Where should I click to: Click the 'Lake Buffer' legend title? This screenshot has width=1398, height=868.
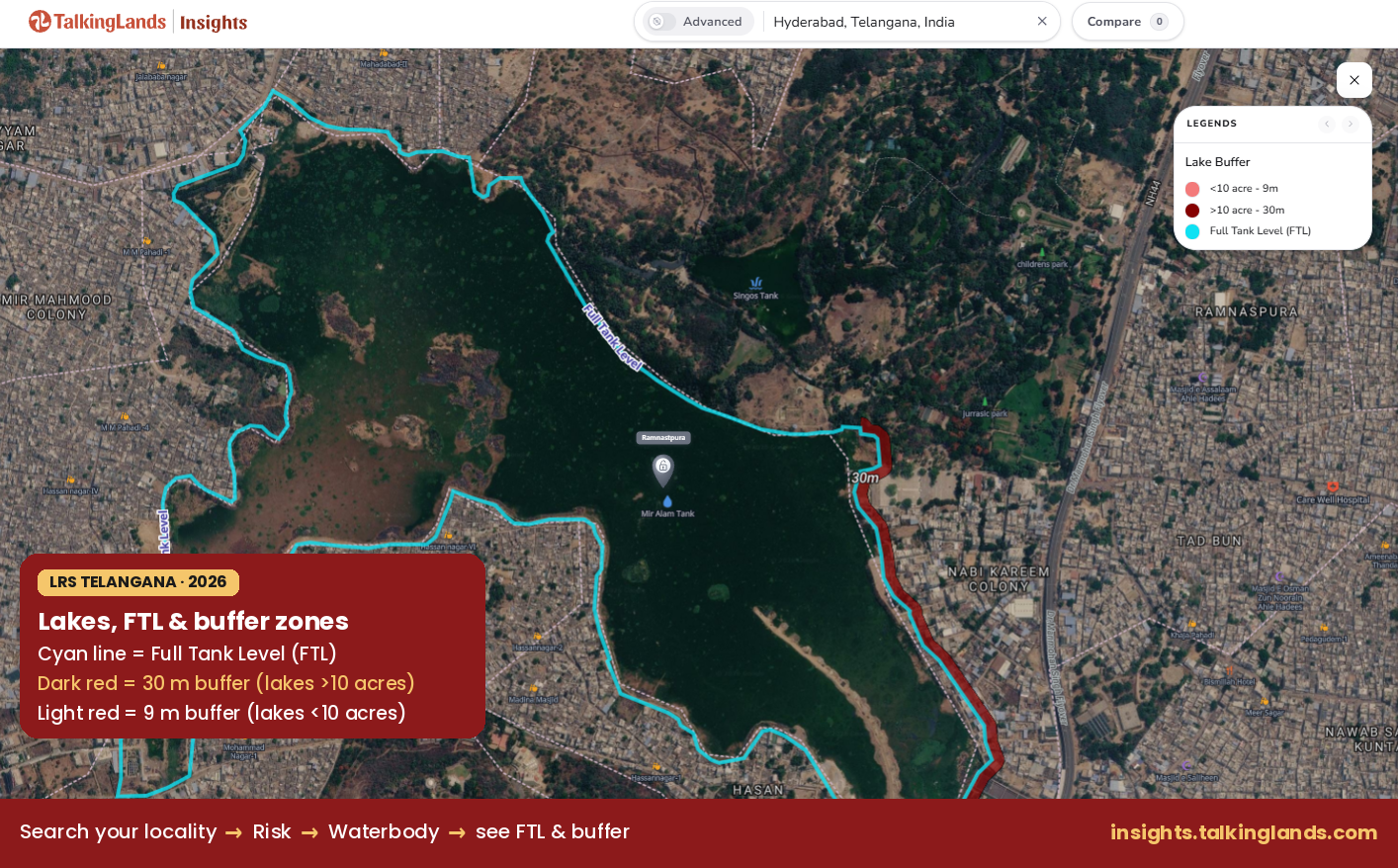[1217, 162]
